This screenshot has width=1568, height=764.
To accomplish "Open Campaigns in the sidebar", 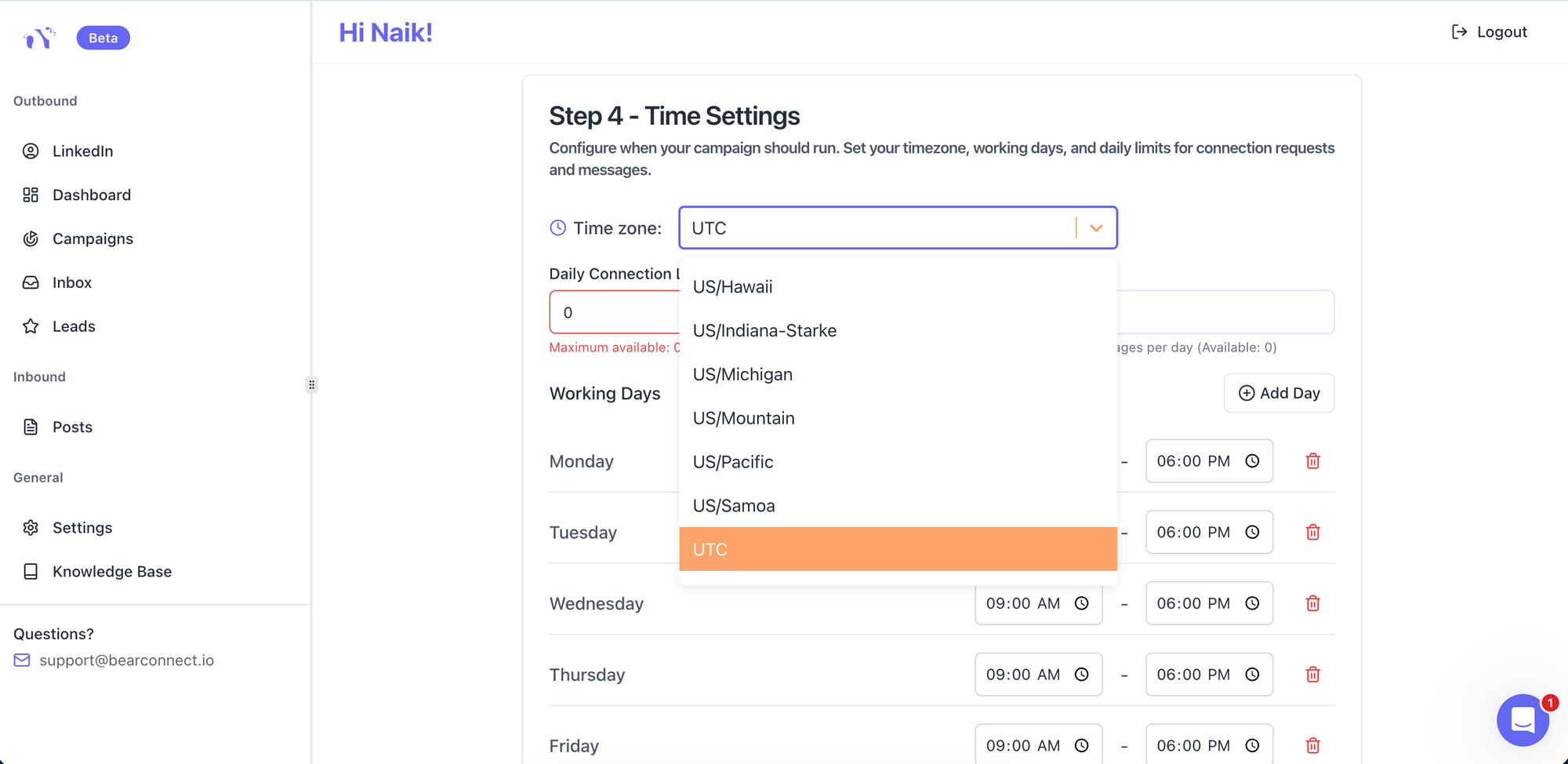I will tap(93, 238).
